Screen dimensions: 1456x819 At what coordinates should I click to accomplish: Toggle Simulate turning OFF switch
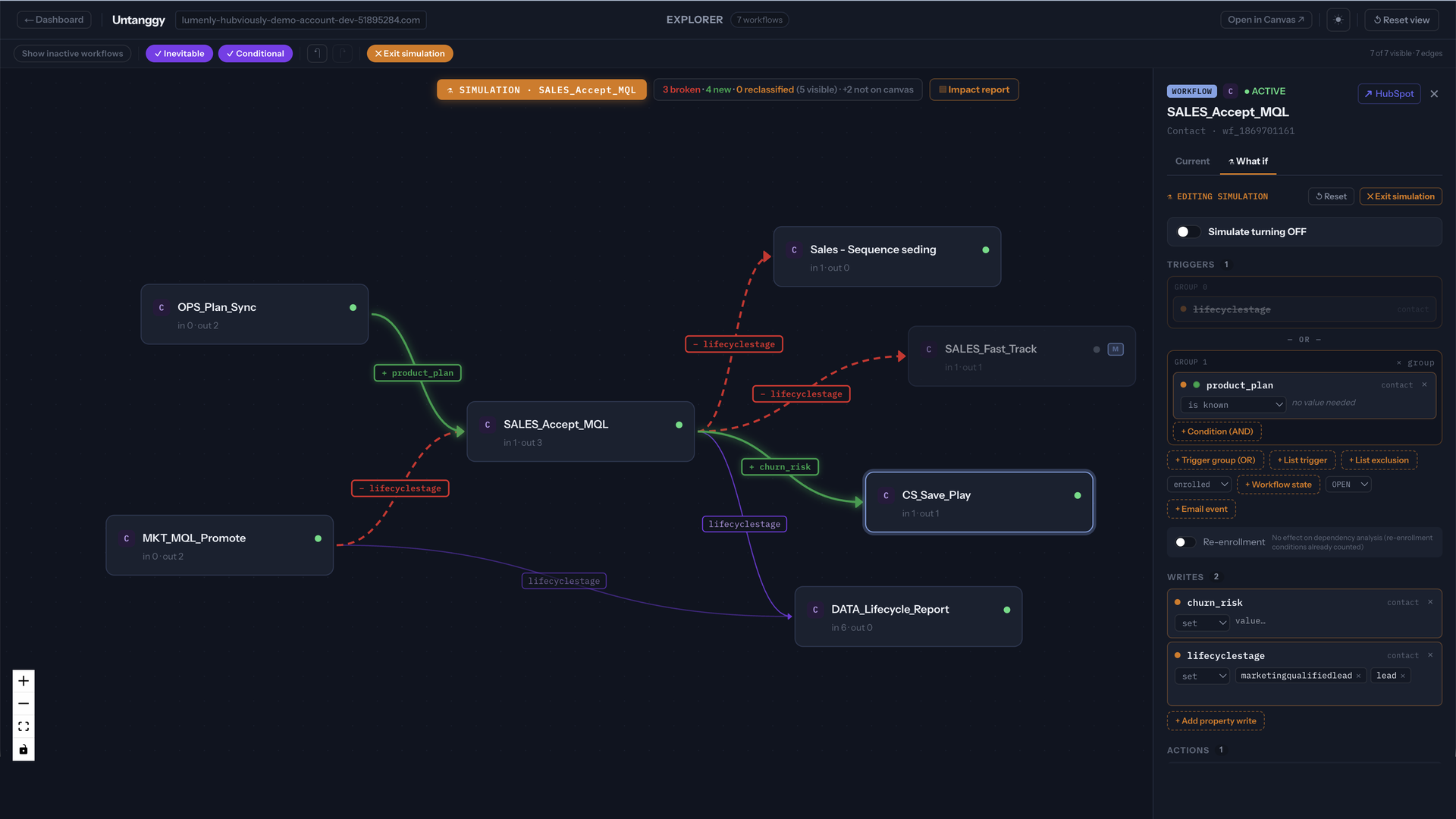click(1188, 232)
